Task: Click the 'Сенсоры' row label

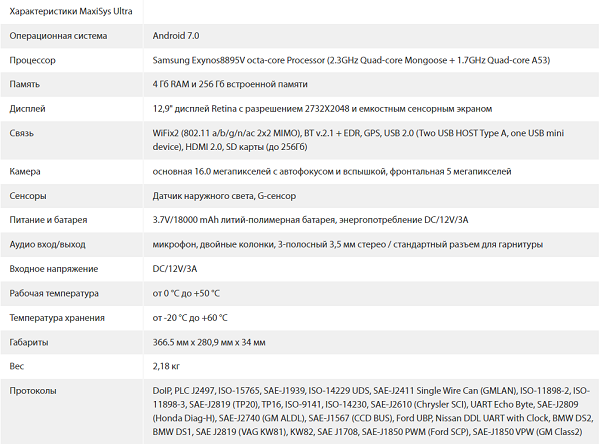Action: click(29, 196)
